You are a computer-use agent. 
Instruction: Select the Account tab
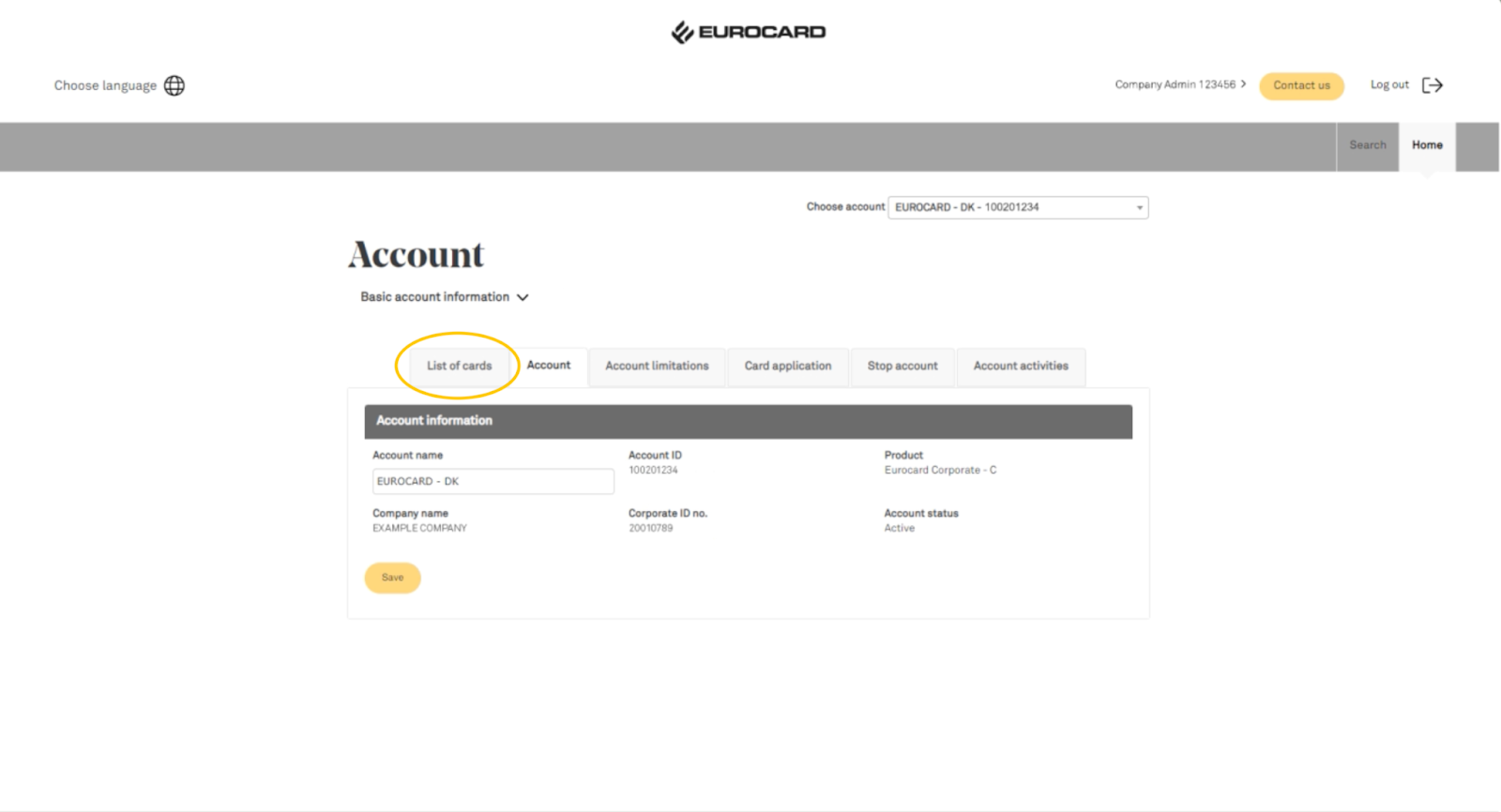(x=548, y=366)
